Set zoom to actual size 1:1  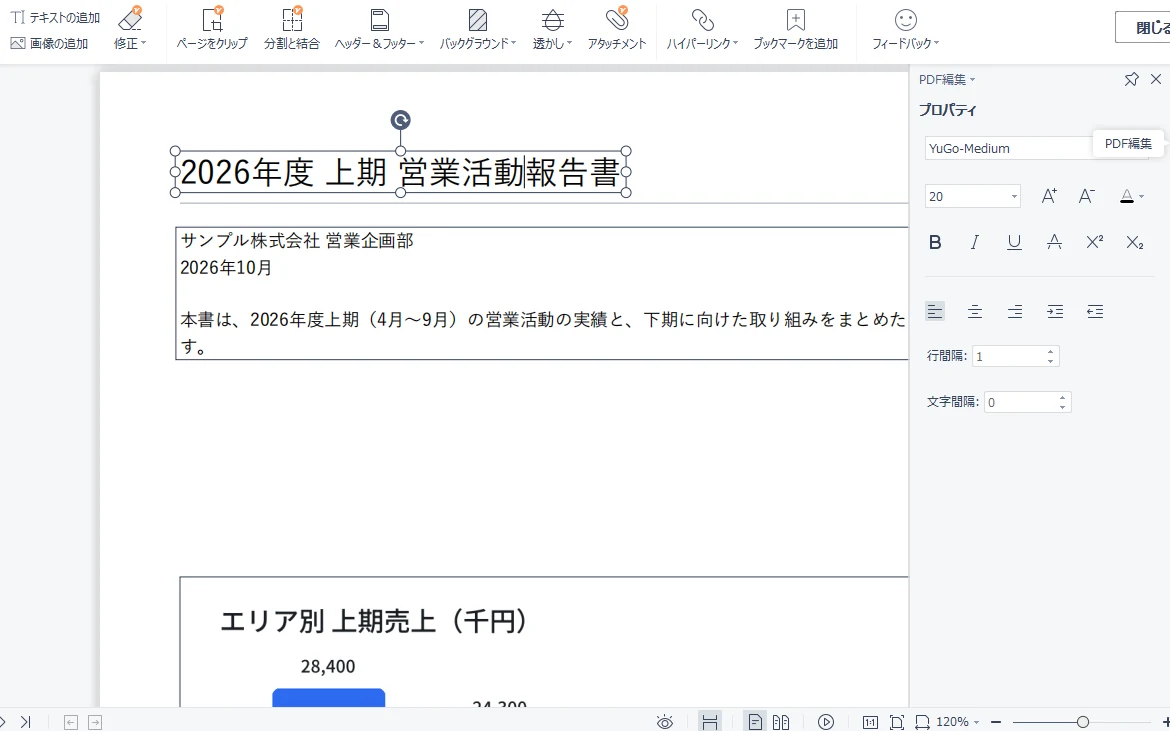click(x=870, y=722)
